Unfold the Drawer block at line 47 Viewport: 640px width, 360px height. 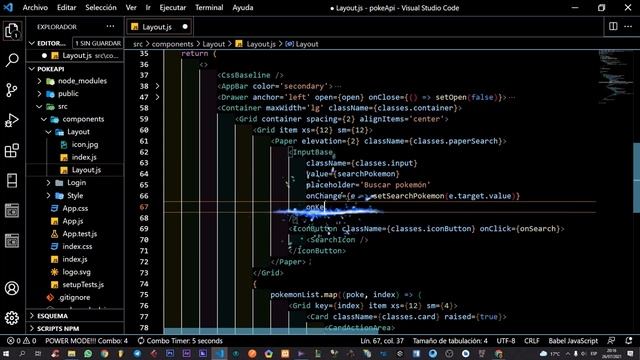coord(157,97)
